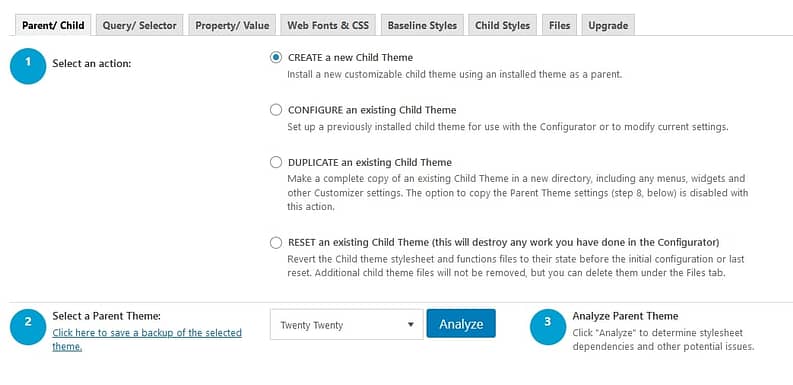This screenshot has height=385, width=793.
Task: Select RESET an existing Child Theme radio
Action: point(276,242)
